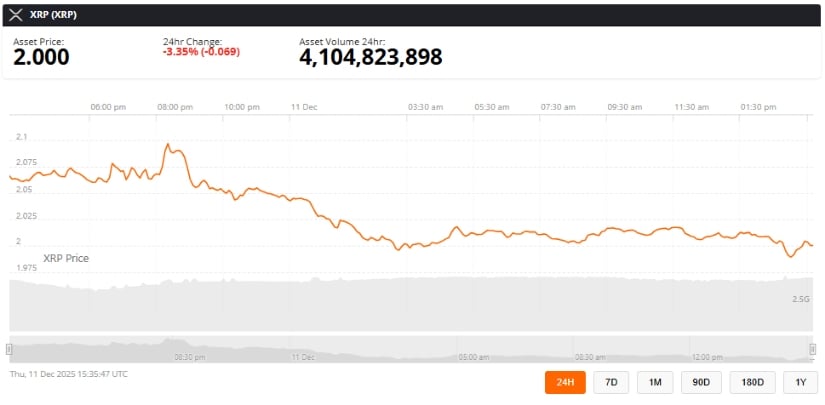Switch chart to 7D range
This screenshot has height=405, width=825.
tap(610, 382)
